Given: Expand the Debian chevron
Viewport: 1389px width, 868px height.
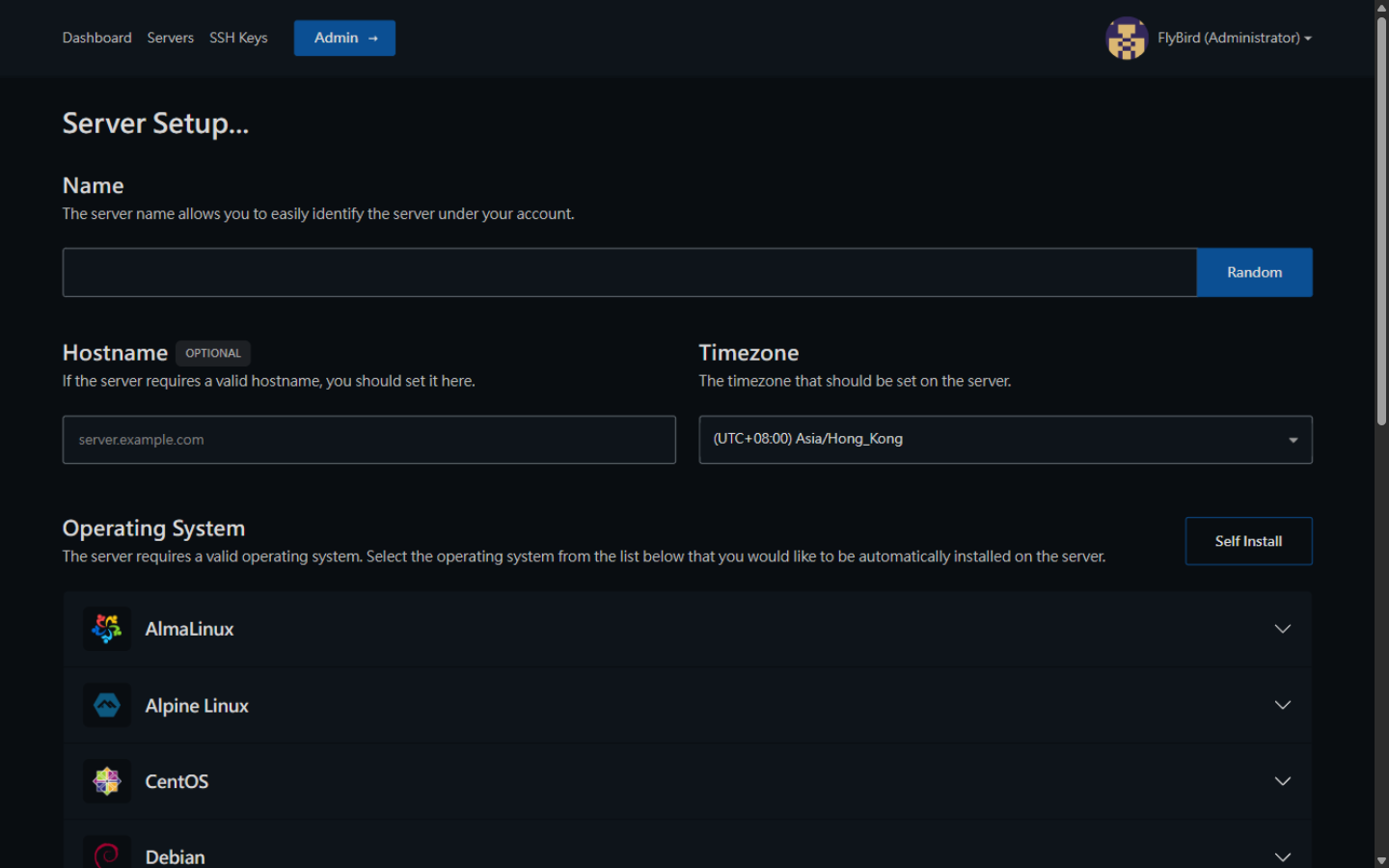Looking at the screenshot, I should 1283,857.
